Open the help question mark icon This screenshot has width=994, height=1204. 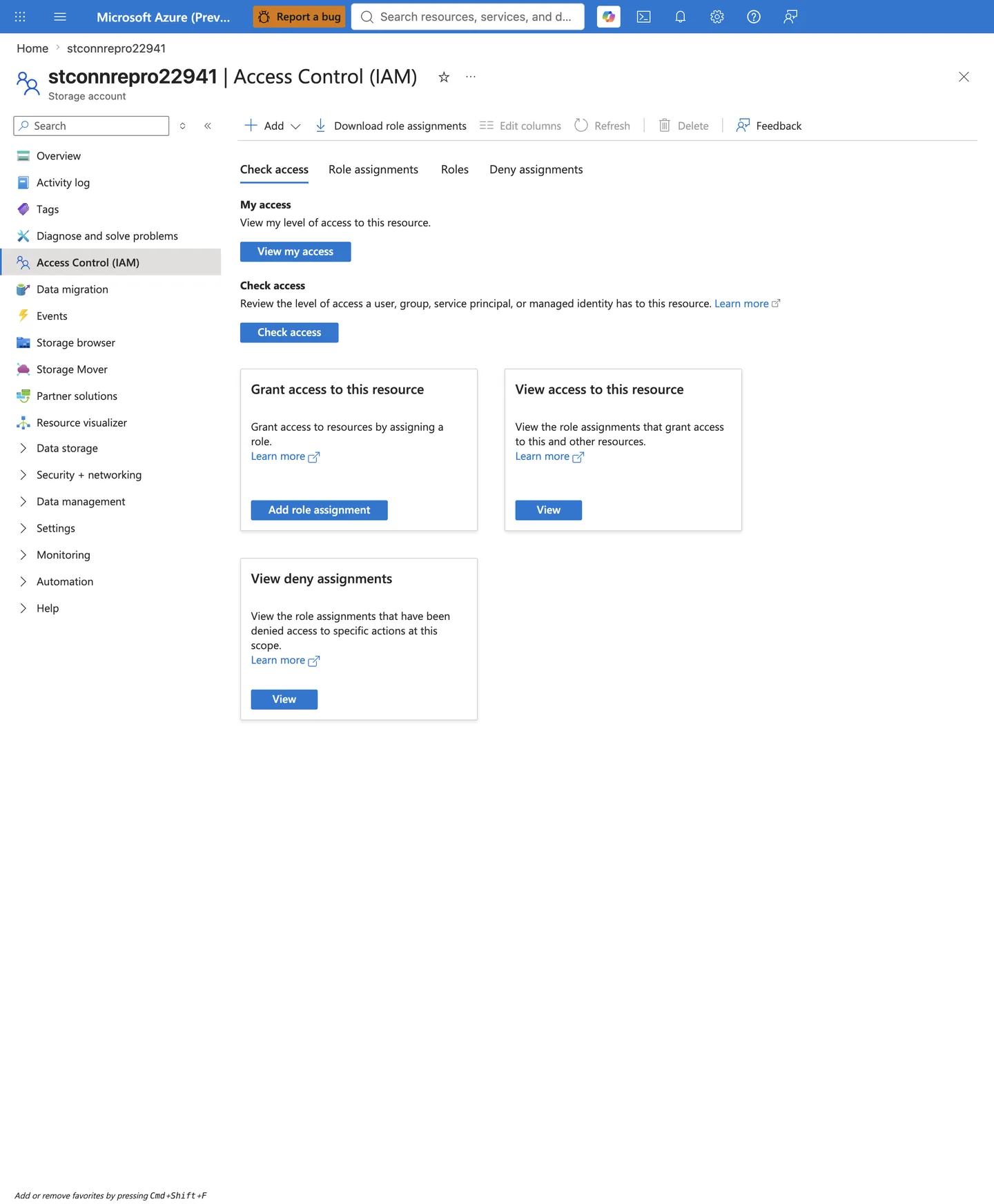click(x=754, y=17)
